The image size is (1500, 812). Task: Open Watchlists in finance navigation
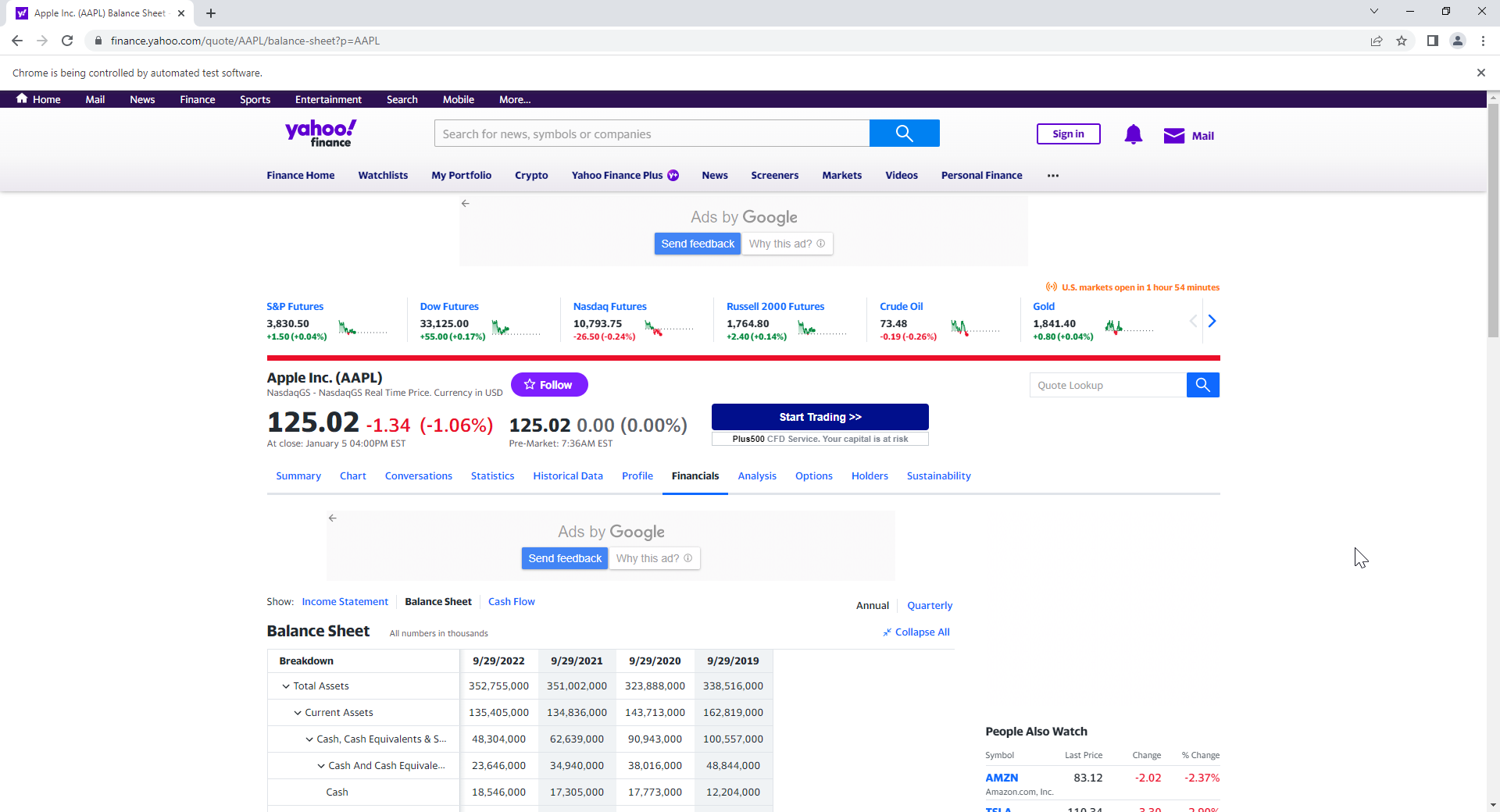click(383, 176)
